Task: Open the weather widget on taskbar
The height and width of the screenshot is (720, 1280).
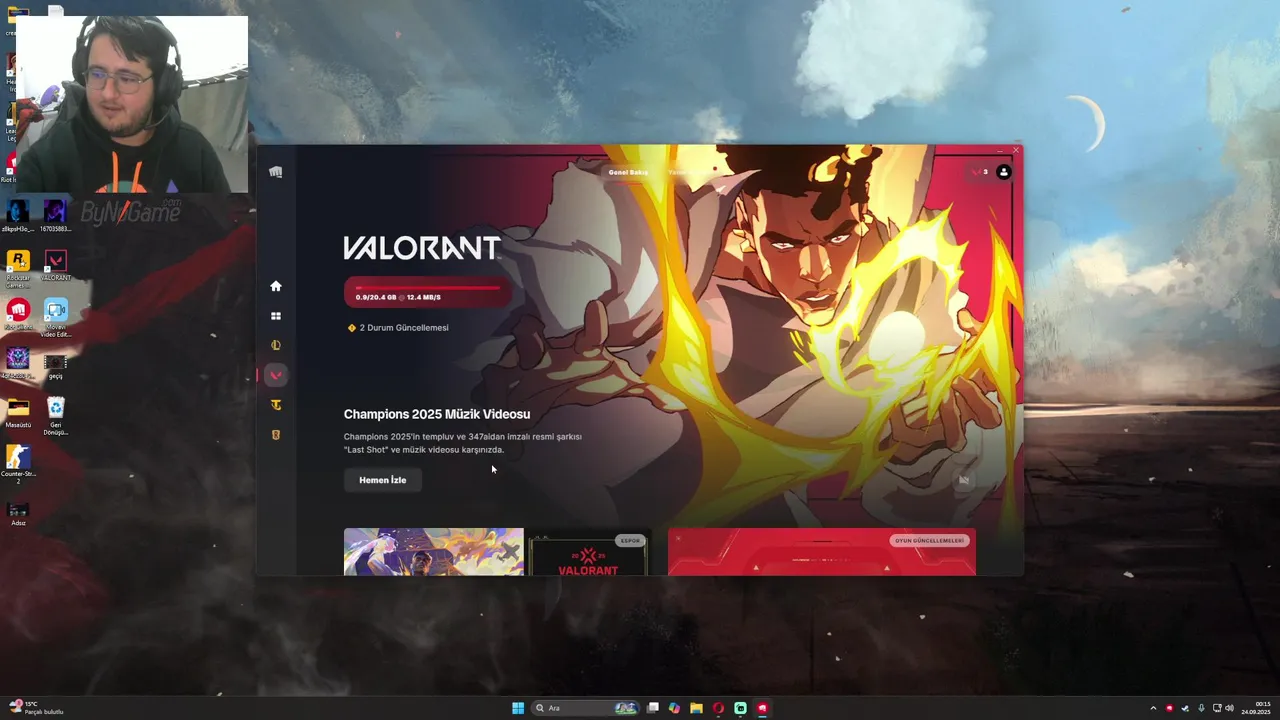Action: click(36, 708)
